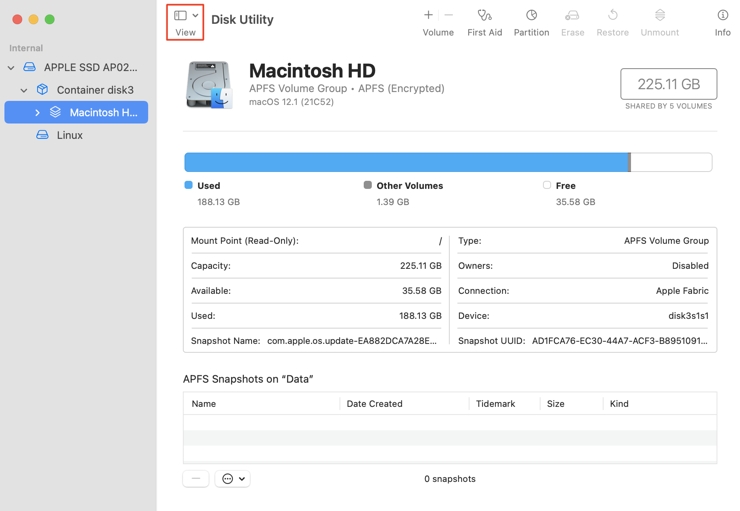
Task: Click the Restore toolbar icon
Action: pos(613,15)
